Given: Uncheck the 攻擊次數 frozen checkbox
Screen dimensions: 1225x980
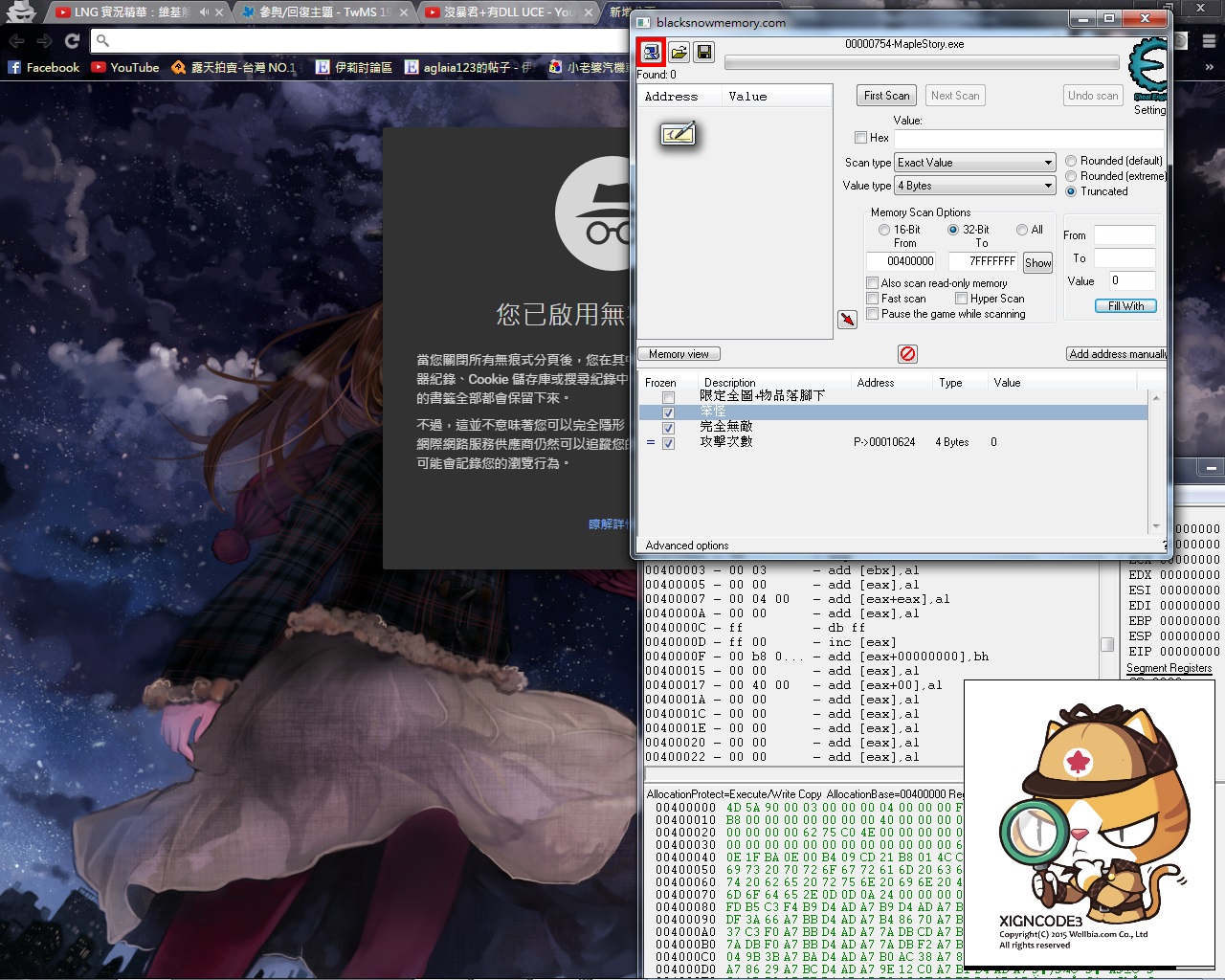Looking at the screenshot, I should click(x=668, y=443).
